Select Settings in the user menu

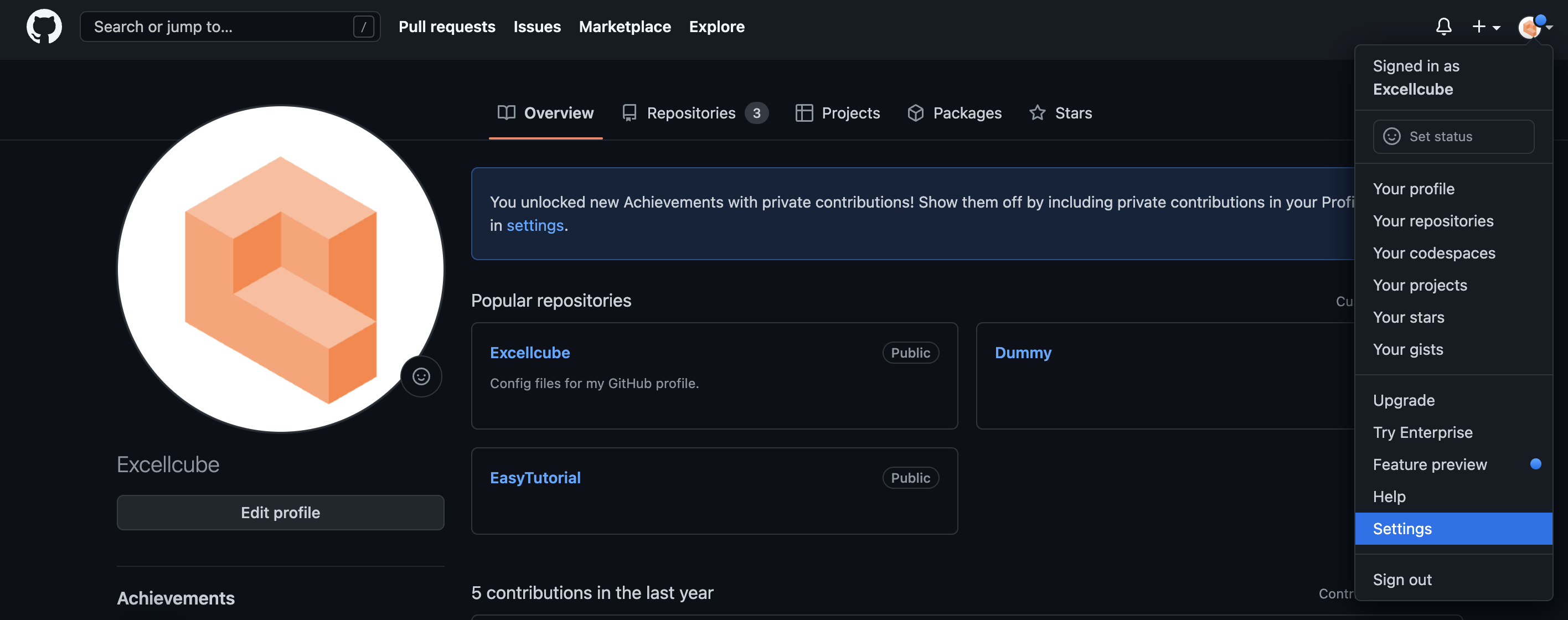pyautogui.click(x=1402, y=529)
